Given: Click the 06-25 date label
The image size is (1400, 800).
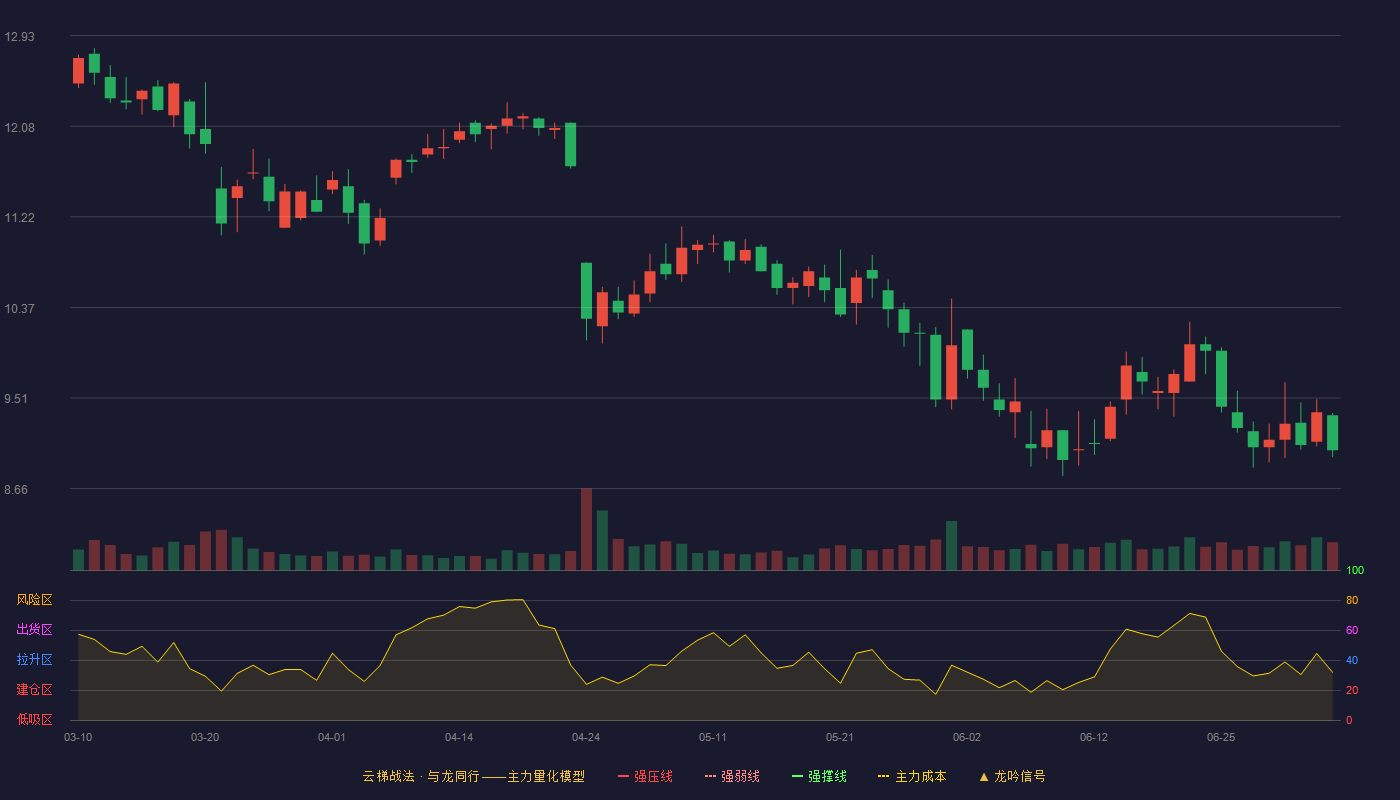Looking at the screenshot, I should (1221, 737).
